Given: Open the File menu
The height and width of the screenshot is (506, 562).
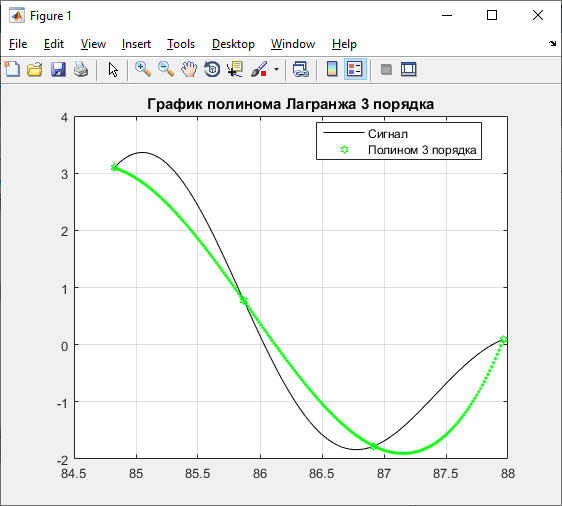Looking at the screenshot, I should tap(18, 44).
